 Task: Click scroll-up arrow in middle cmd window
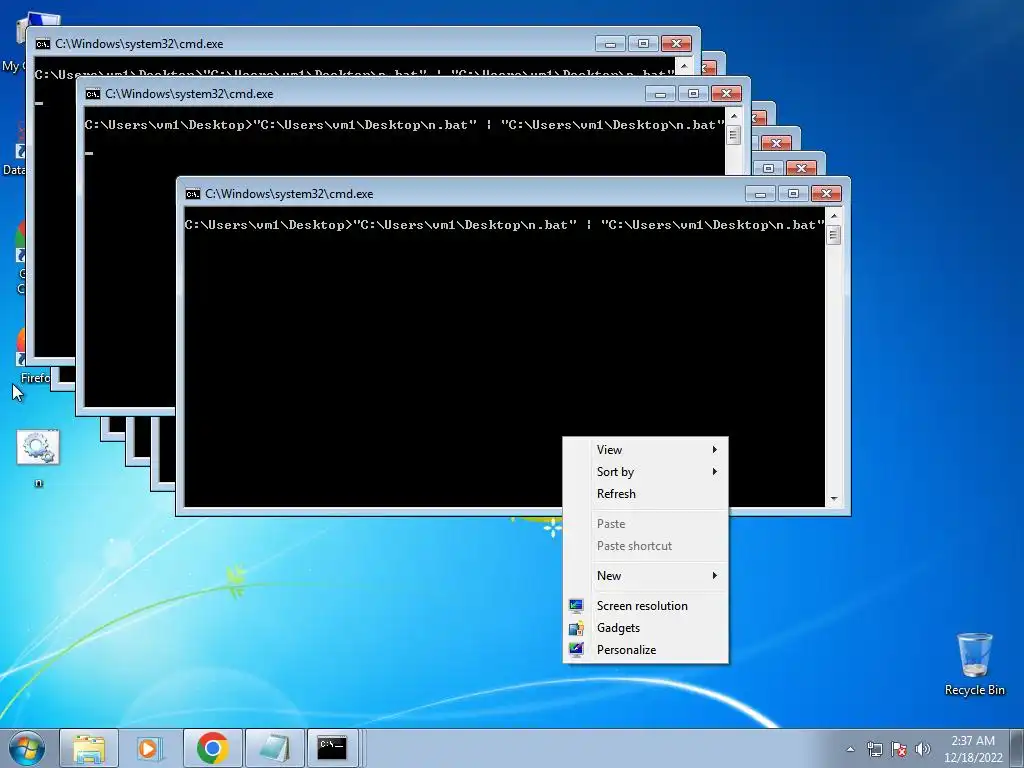(x=733, y=116)
